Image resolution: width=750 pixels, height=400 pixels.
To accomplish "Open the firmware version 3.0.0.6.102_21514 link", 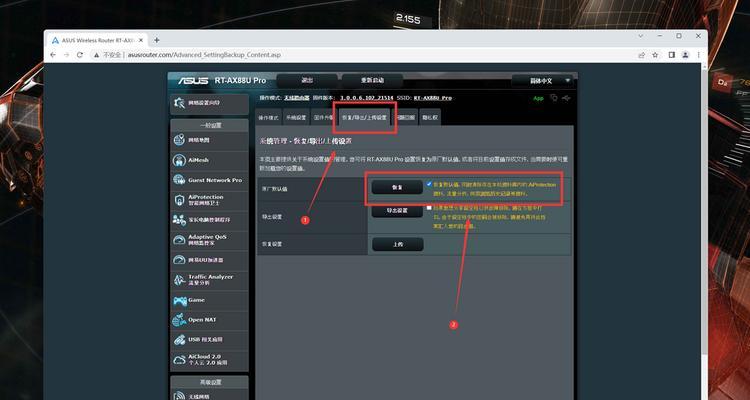I will (367, 98).
